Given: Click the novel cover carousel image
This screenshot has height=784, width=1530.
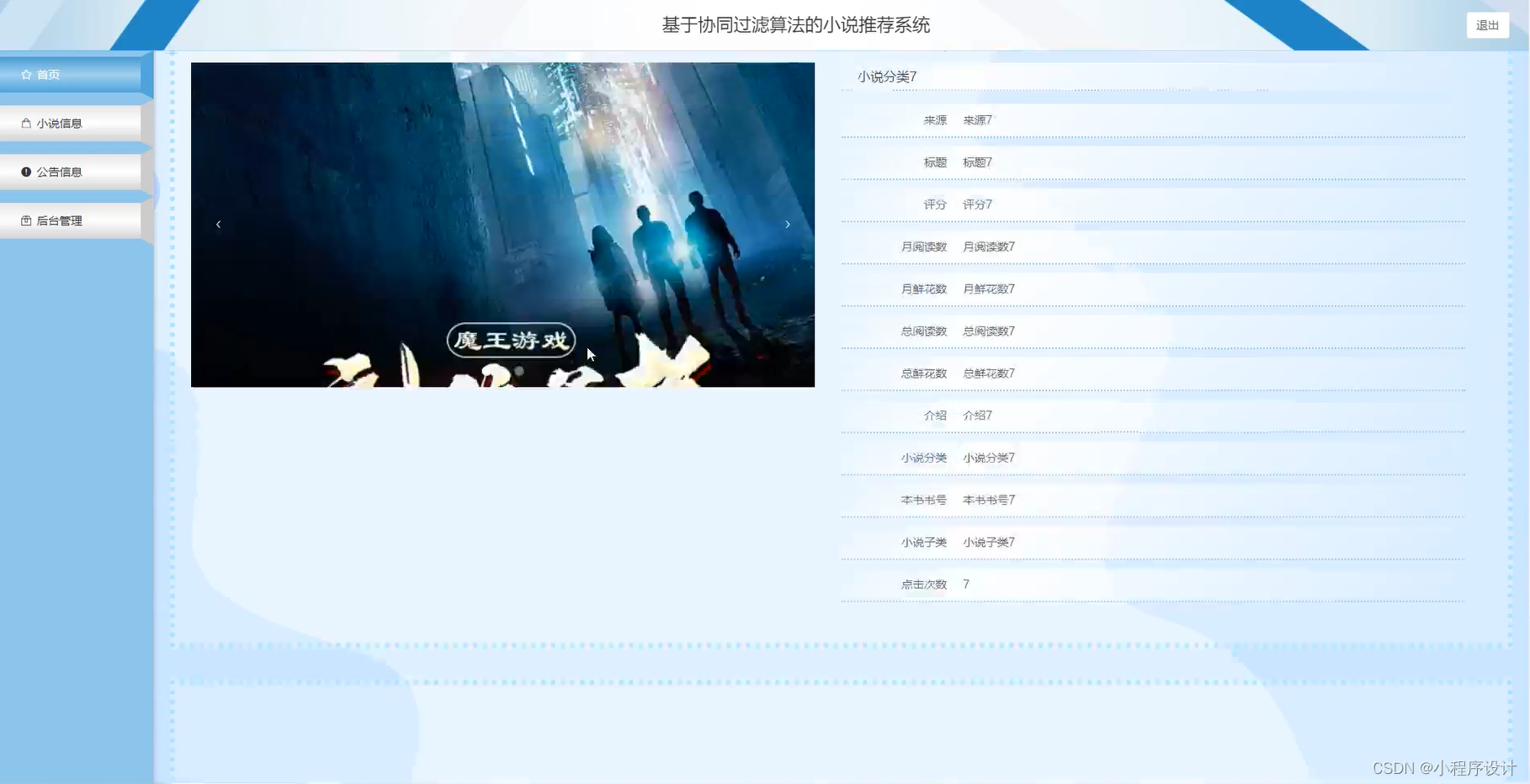Looking at the screenshot, I should coord(502,225).
